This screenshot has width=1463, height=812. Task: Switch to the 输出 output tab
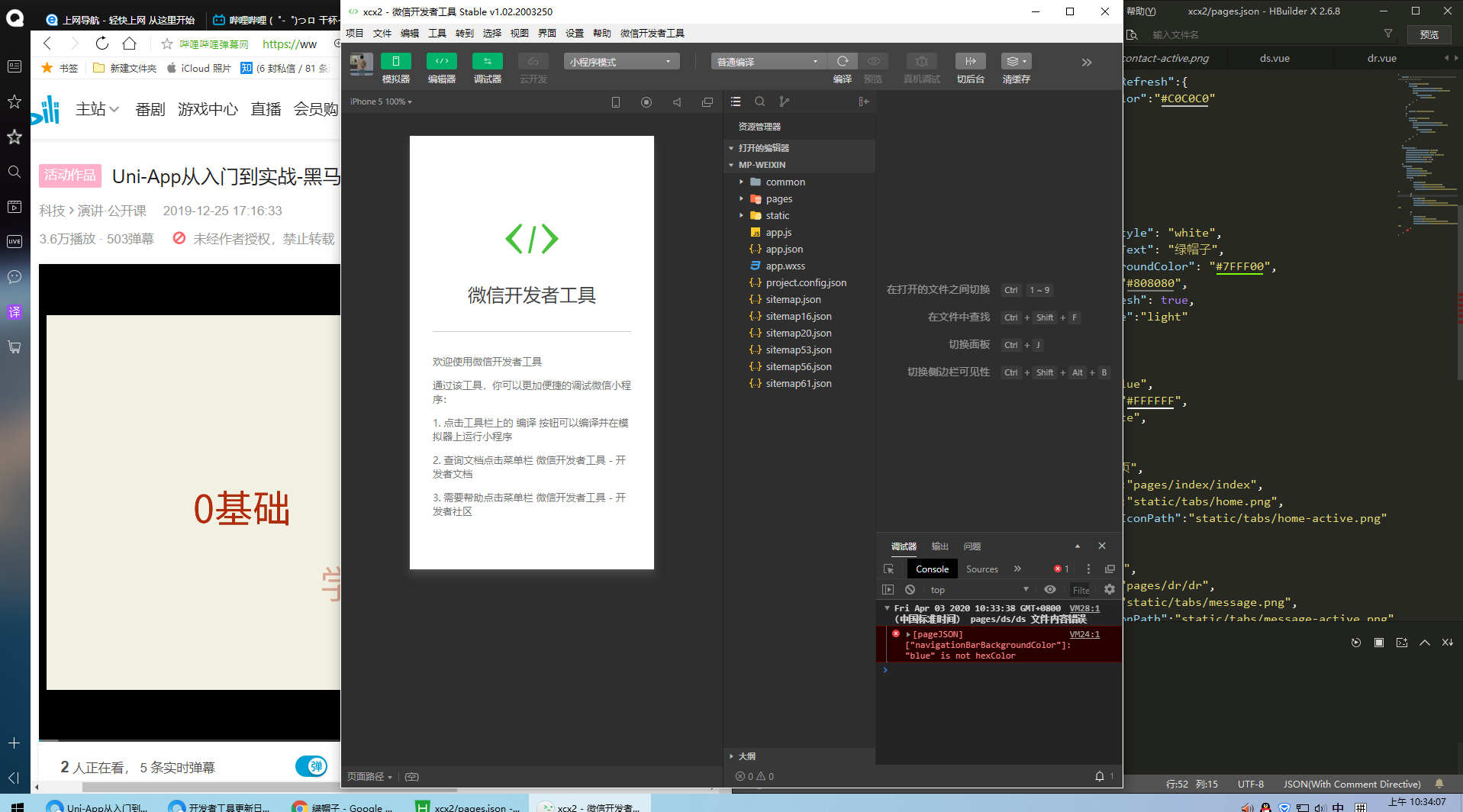940,546
